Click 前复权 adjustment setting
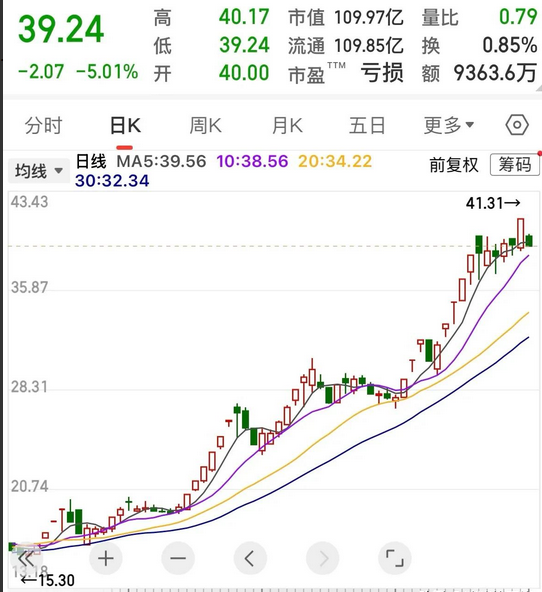 click(x=454, y=165)
